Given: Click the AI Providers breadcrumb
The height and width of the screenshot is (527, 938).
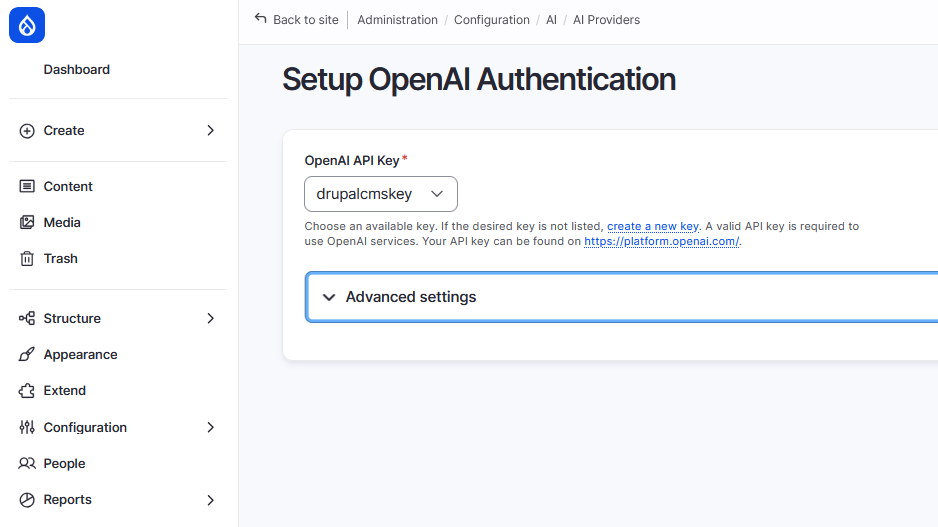Looking at the screenshot, I should (x=606, y=20).
